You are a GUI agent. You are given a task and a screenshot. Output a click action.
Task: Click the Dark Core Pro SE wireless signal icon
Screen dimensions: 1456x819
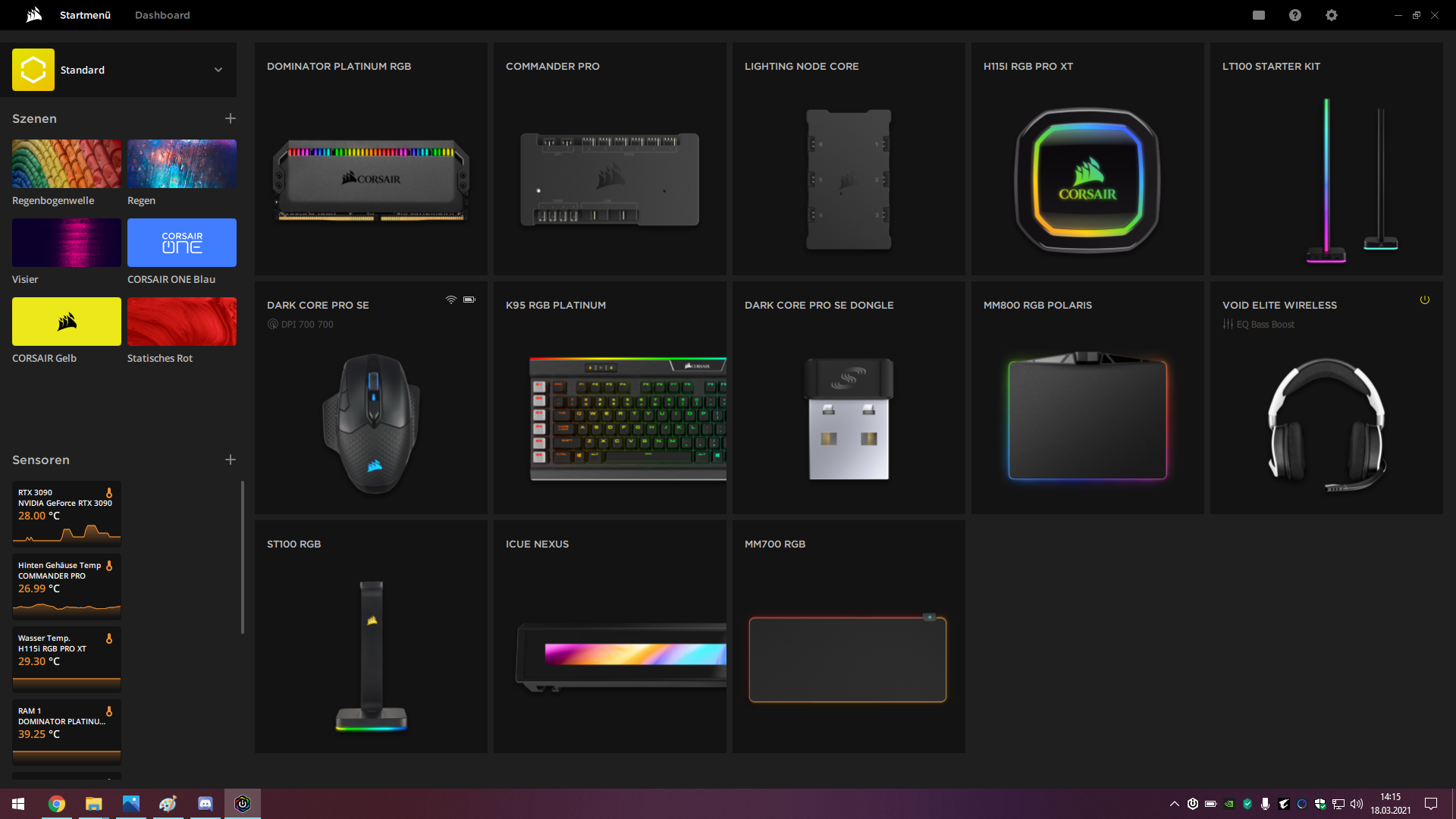click(x=451, y=300)
